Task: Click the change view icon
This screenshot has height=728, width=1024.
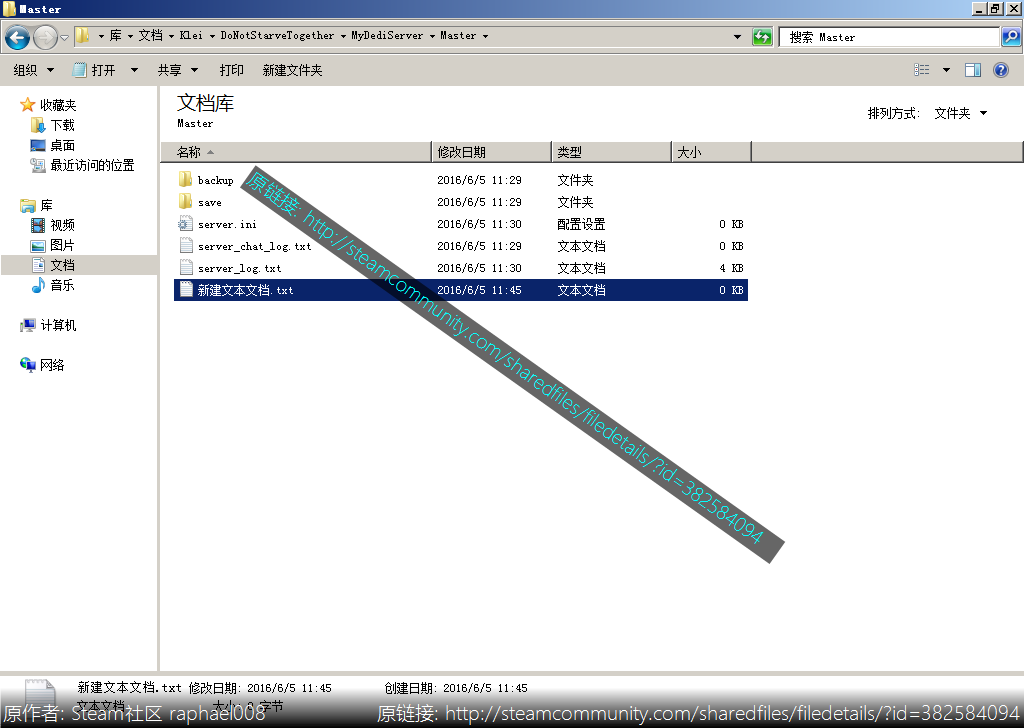Action: (x=921, y=70)
